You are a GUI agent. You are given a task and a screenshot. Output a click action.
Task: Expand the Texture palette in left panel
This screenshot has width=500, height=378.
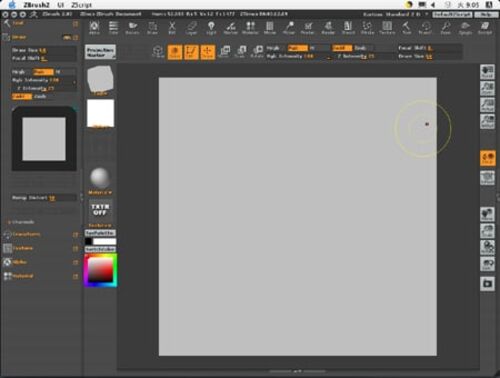point(23,248)
